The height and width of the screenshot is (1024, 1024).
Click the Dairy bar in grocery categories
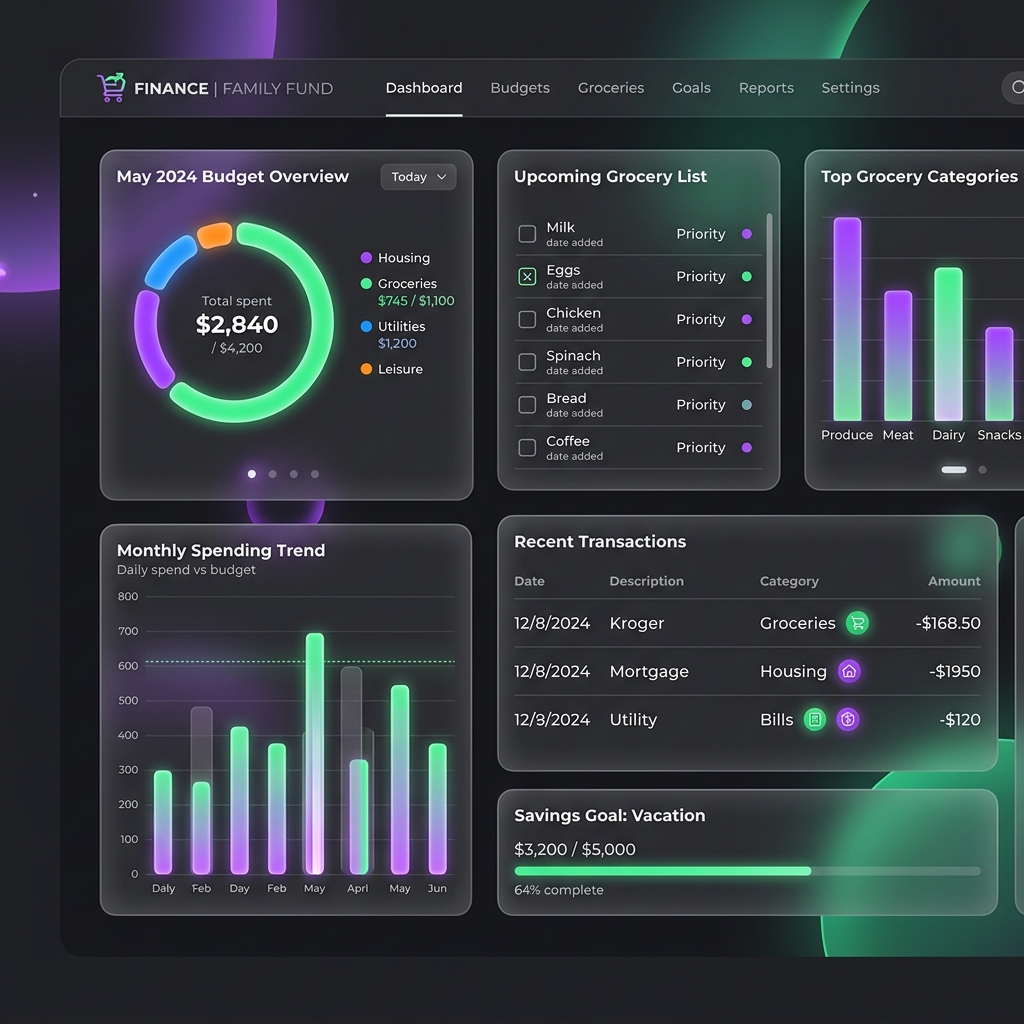948,344
